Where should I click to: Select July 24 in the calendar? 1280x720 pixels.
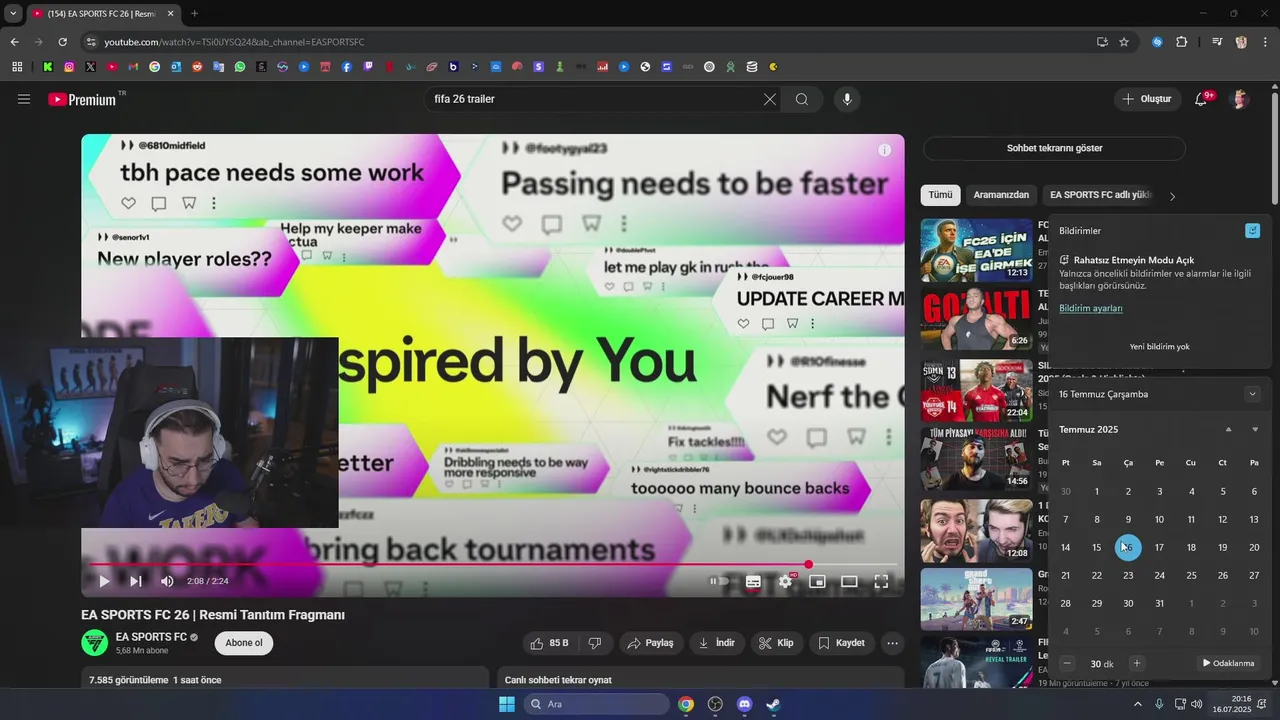(x=1159, y=575)
